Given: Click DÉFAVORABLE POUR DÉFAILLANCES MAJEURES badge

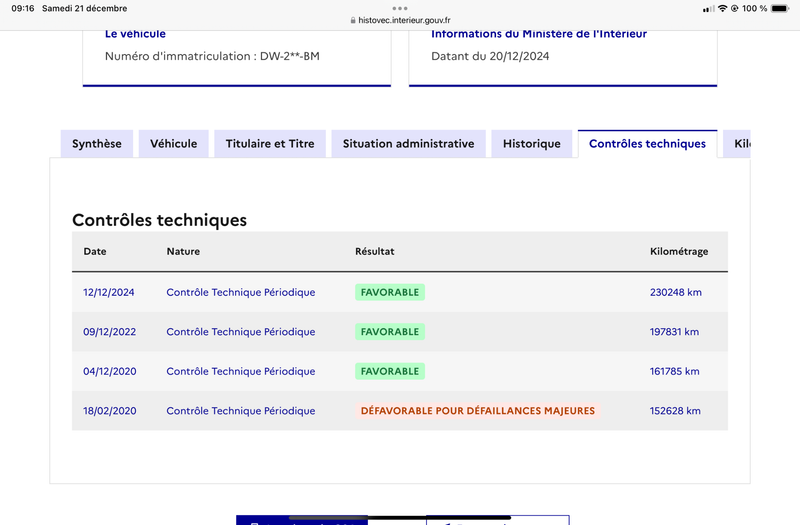Looking at the screenshot, I should (478, 411).
